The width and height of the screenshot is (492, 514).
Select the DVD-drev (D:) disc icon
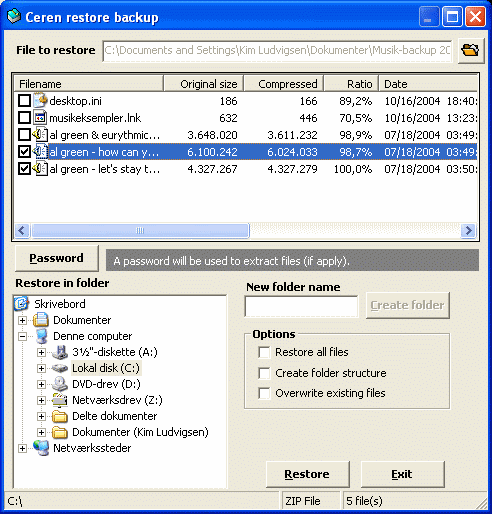click(60, 384)
